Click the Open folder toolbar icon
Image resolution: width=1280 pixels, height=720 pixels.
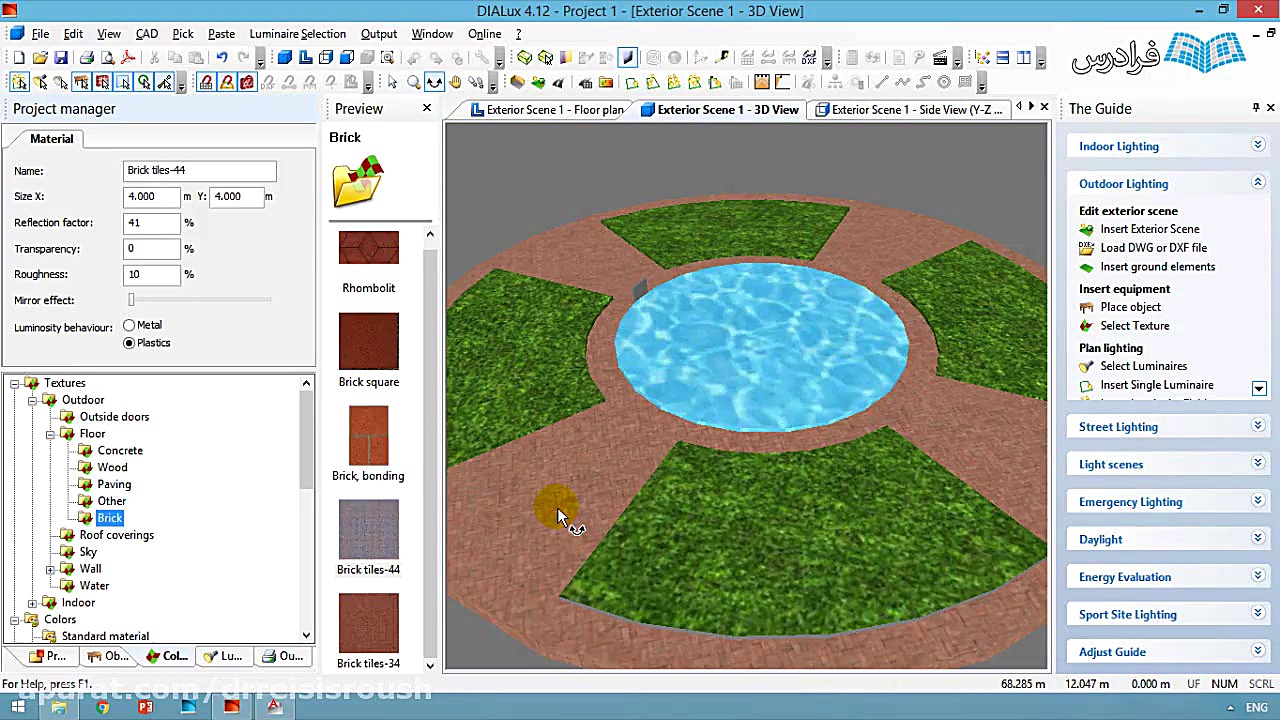[x=40, y=58]
